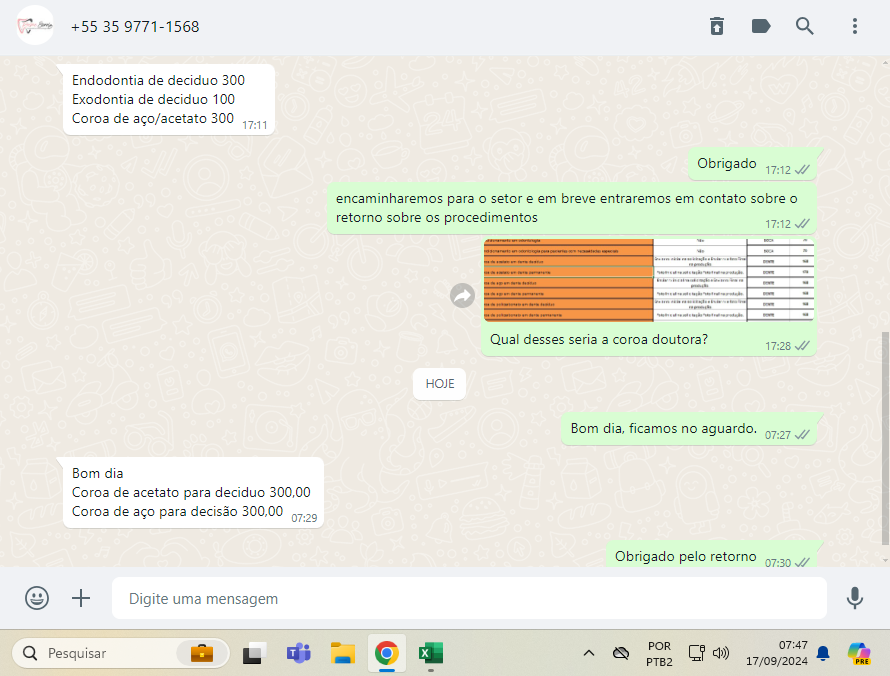Open the shared table image thumbnail

(x=648, y=281)
